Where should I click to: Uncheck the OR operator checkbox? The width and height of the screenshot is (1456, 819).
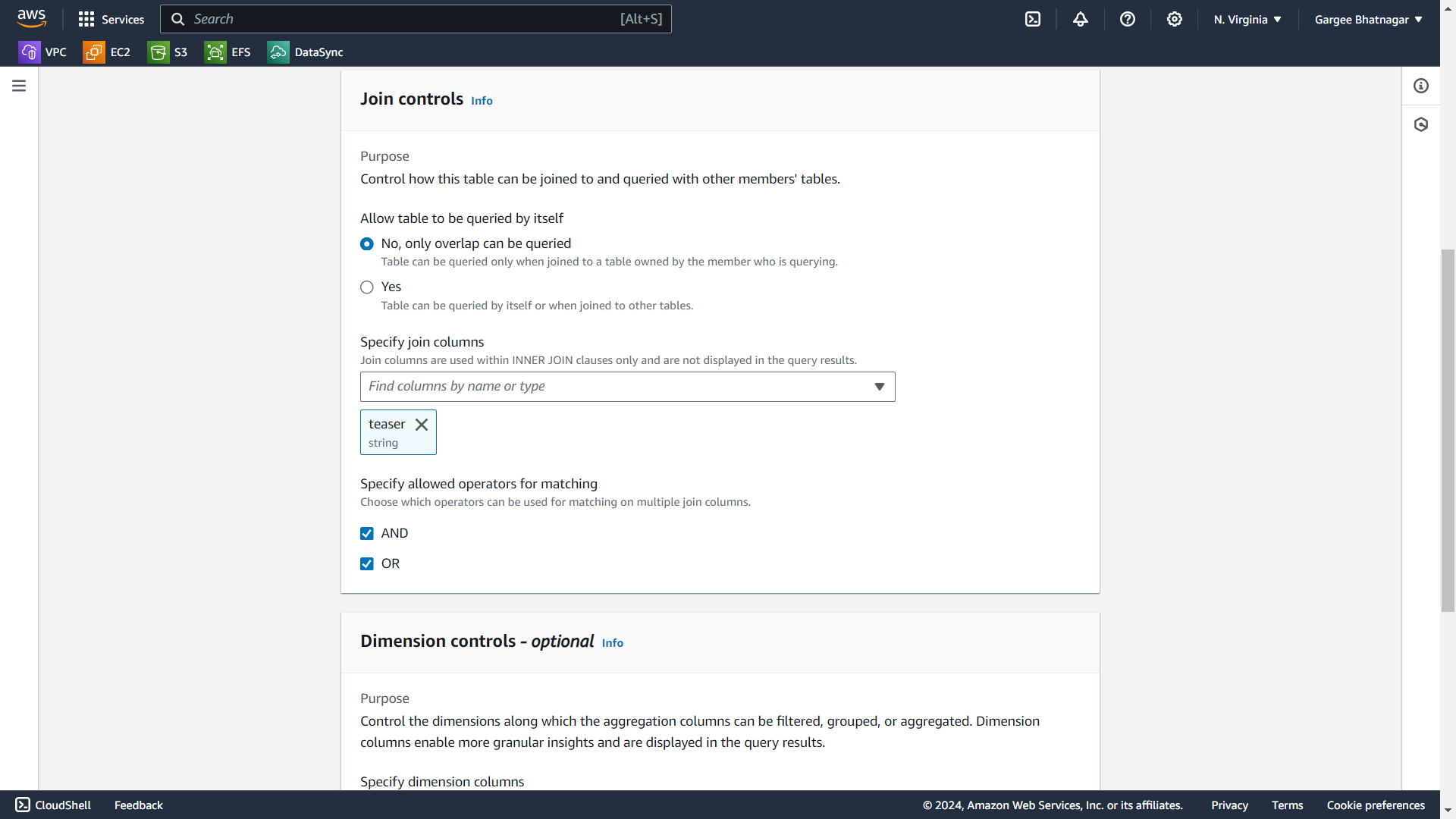(367, 564)
